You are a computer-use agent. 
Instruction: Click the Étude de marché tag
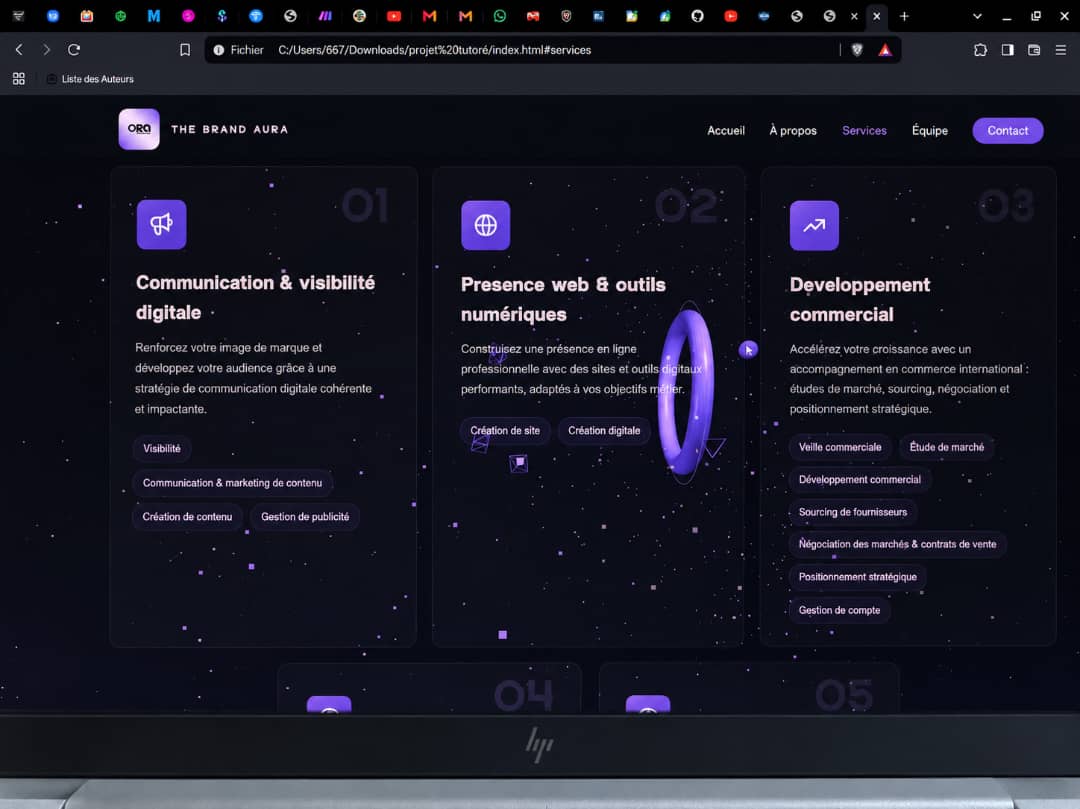(x=946, y=447)
